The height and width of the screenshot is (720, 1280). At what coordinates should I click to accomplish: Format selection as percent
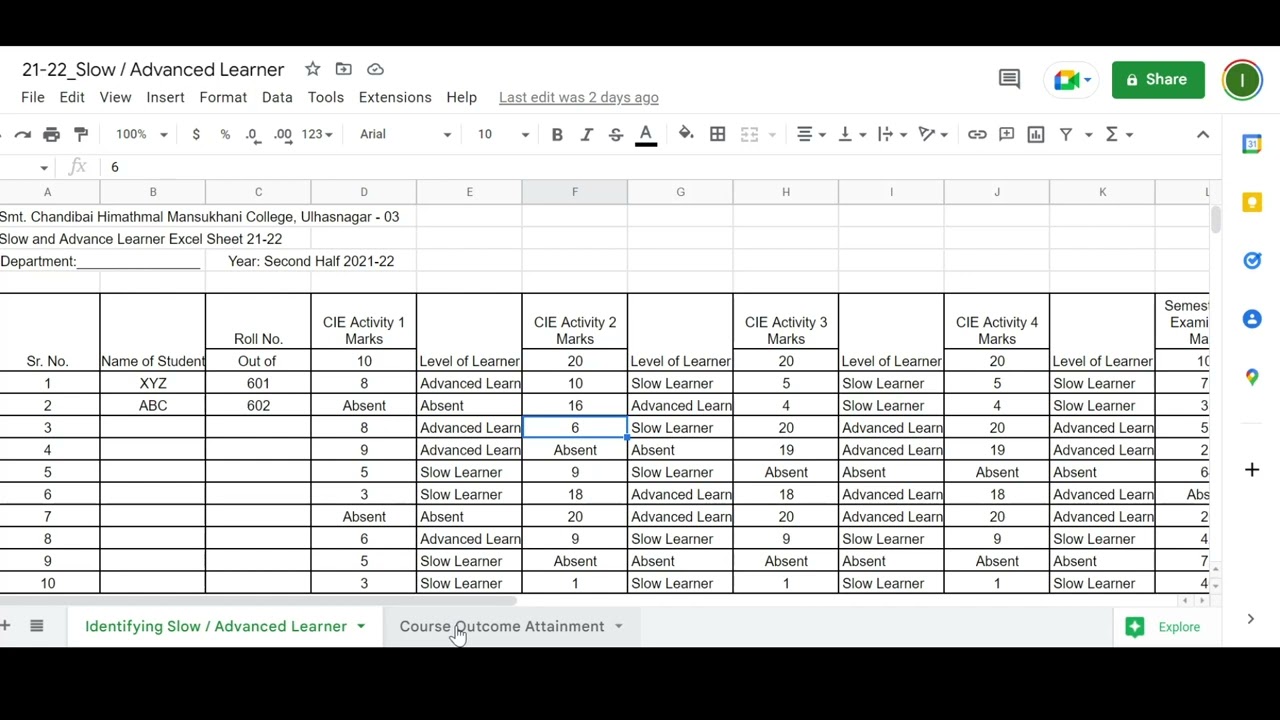(x=225, y=134)
